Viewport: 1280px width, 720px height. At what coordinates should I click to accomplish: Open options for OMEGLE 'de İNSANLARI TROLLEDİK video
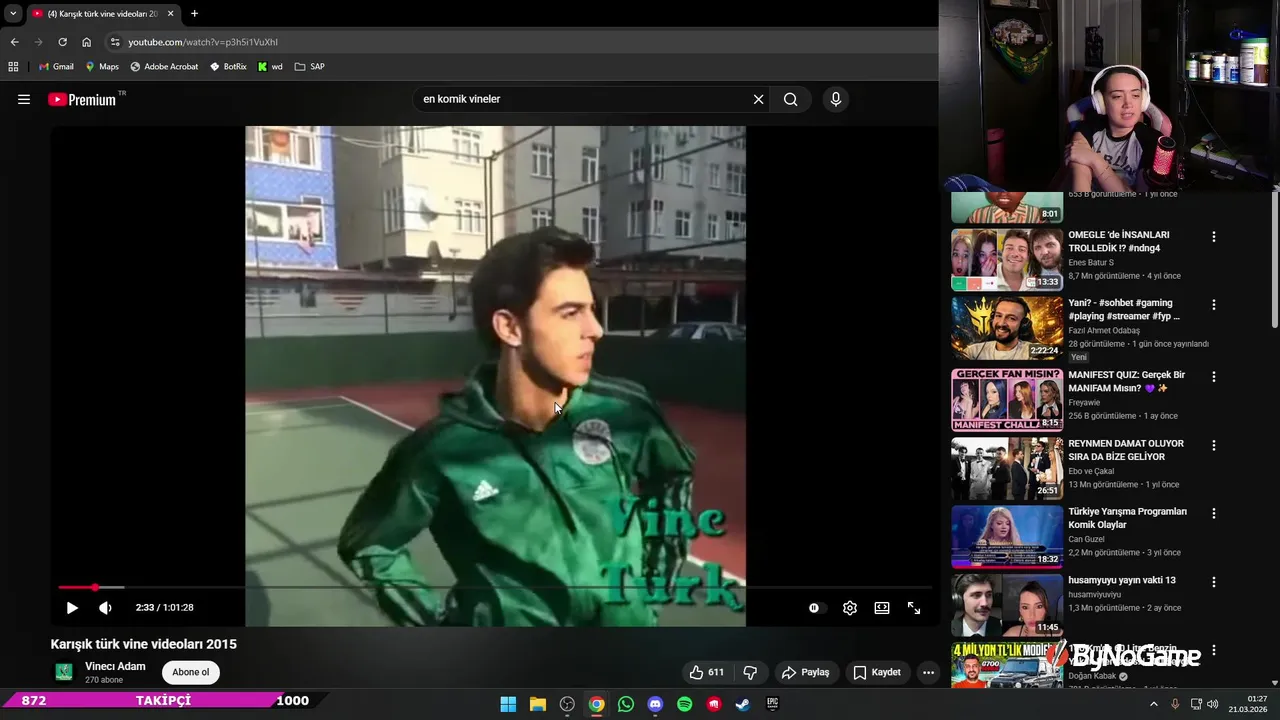point(1214,237)
